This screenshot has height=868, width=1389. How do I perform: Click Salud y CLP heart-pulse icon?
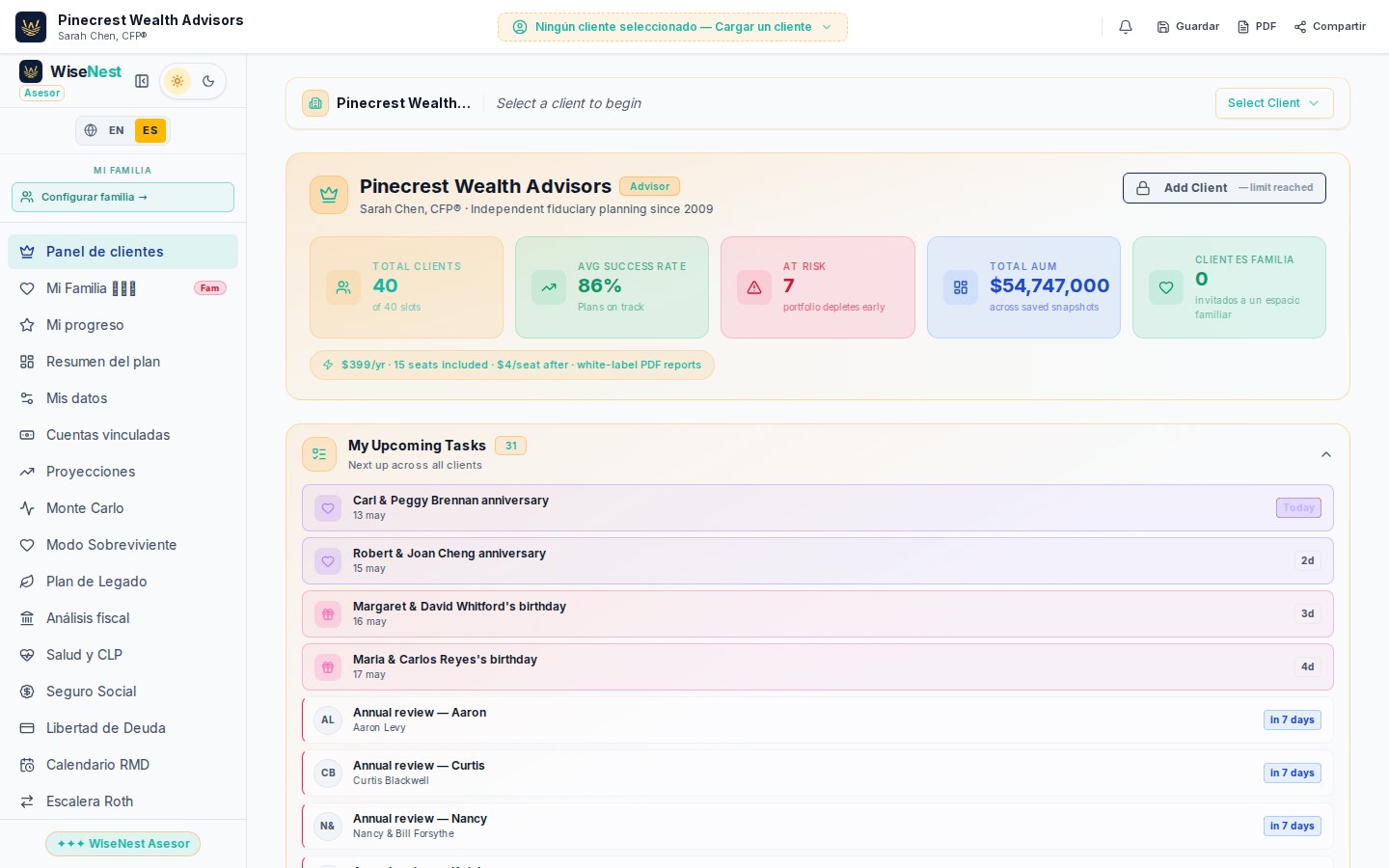[27, 655]
